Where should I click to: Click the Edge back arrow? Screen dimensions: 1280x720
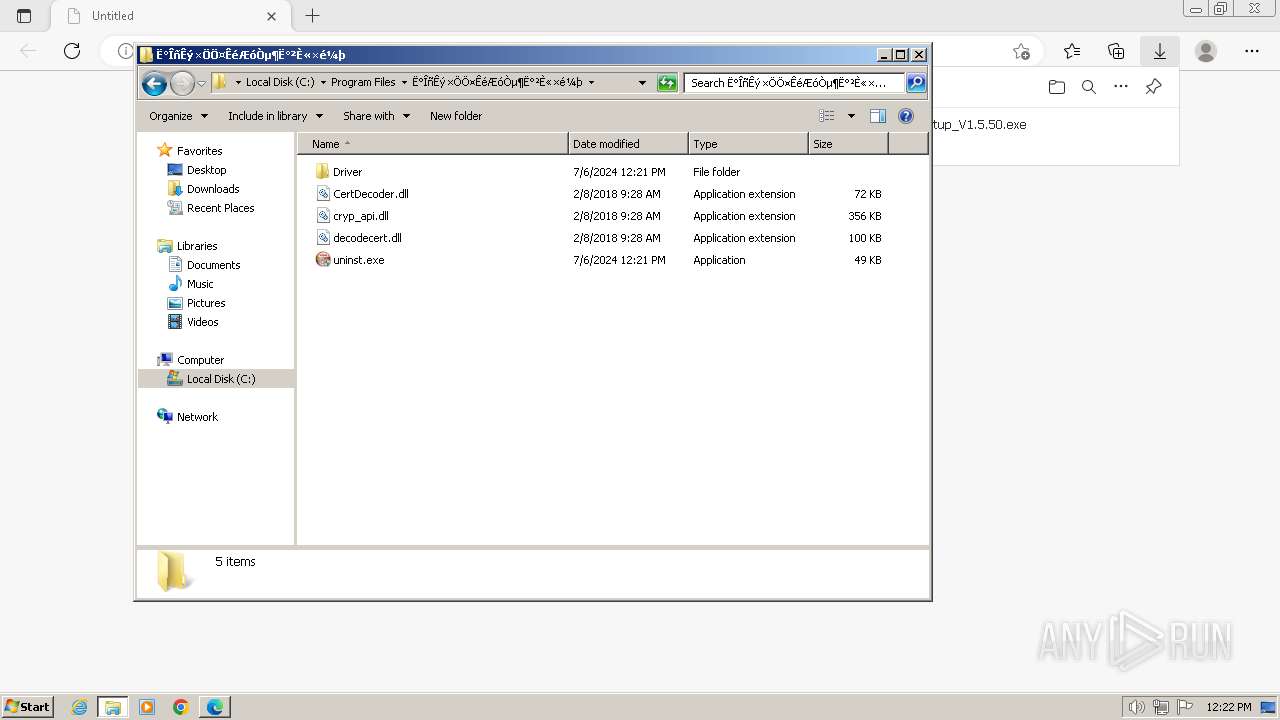click(x=28, y=51)
